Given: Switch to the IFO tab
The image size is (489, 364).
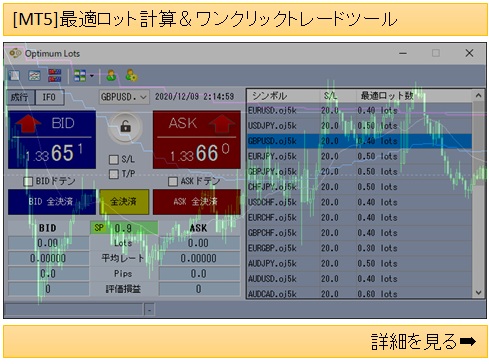Looking at the screenshot, I should point(49,97).
